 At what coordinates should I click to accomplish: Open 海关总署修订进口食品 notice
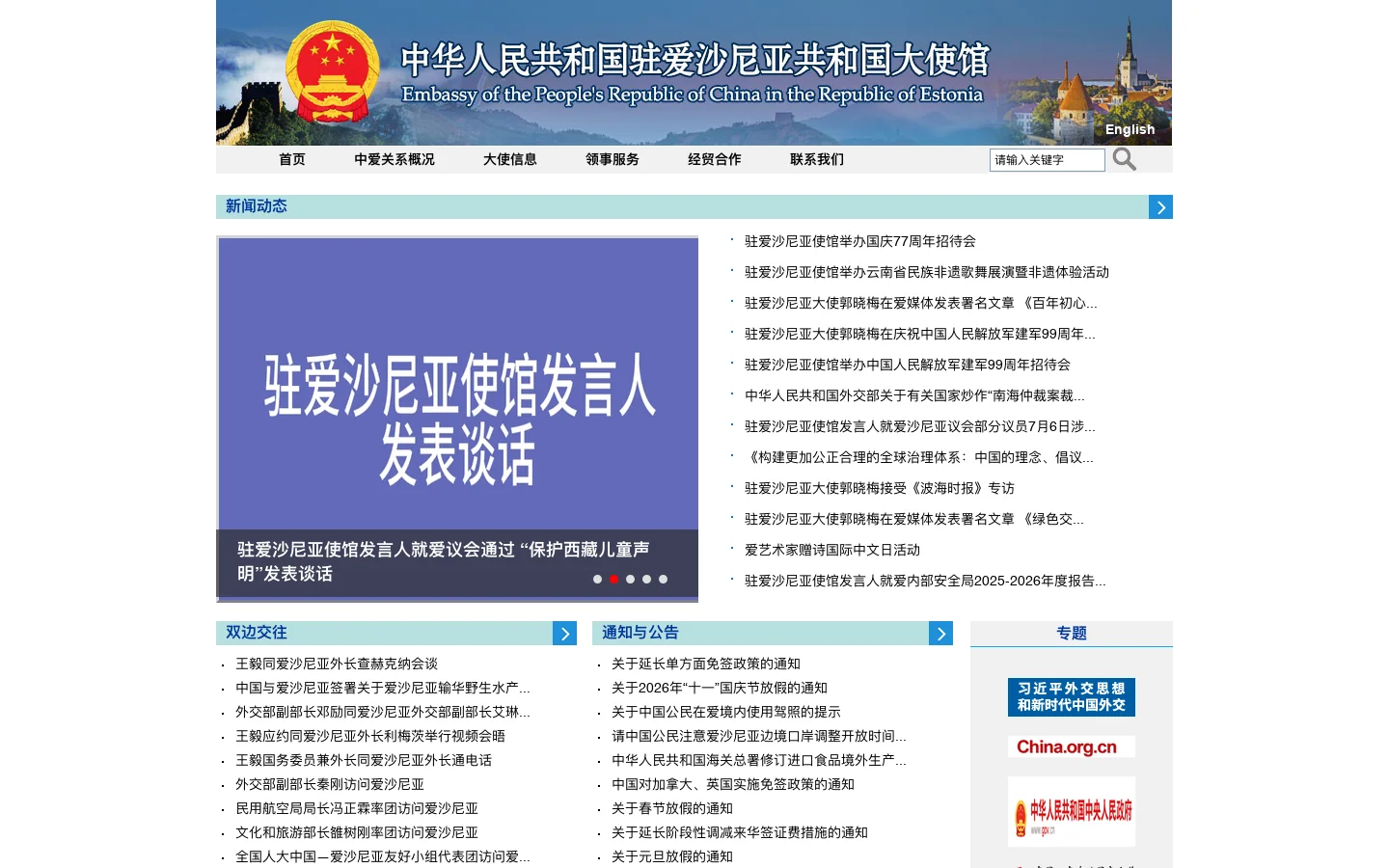click(759, 761)
